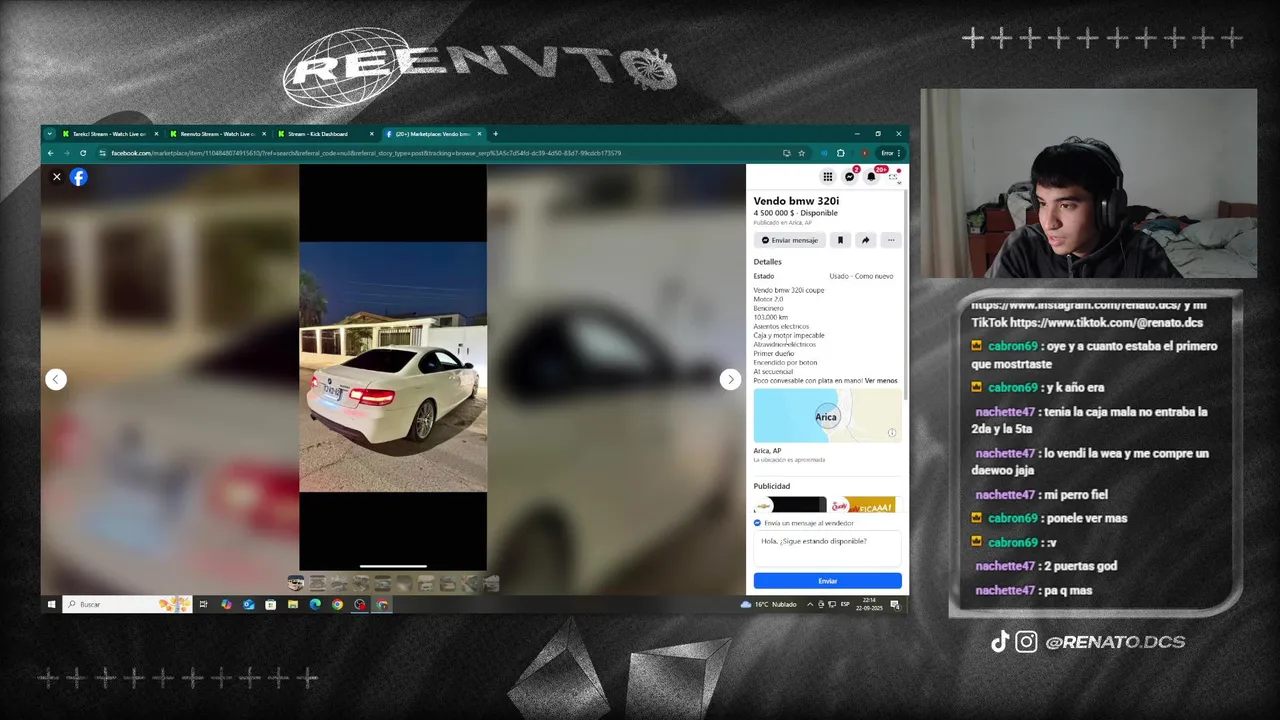Open the listing's three-dot more options

890,240
